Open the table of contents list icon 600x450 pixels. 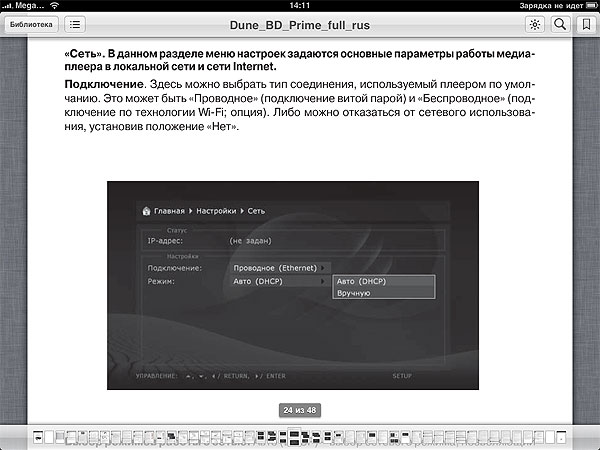click(75, 24)
